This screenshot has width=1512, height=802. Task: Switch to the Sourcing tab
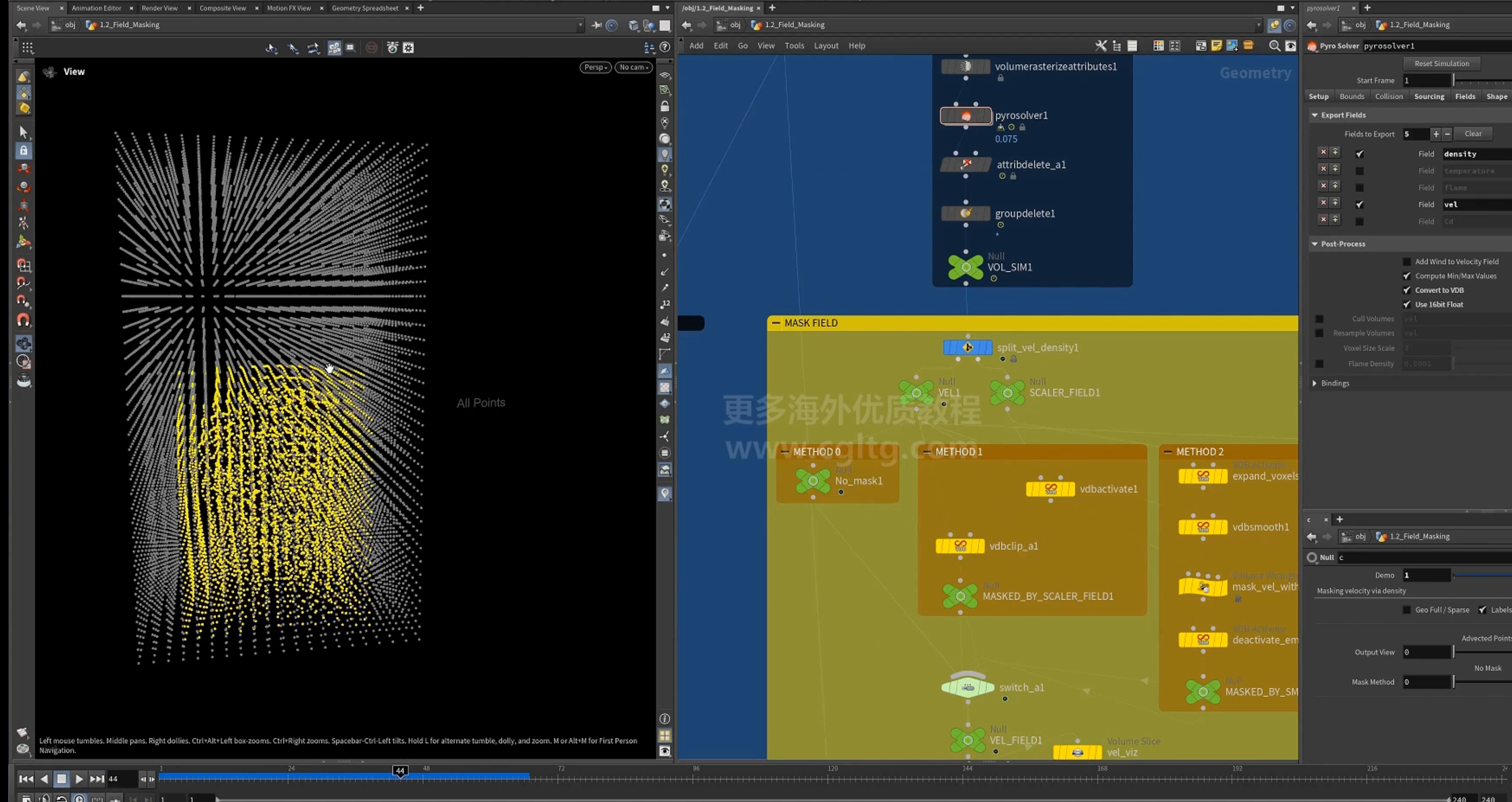pyautogui.click(x=1429, y=96)
